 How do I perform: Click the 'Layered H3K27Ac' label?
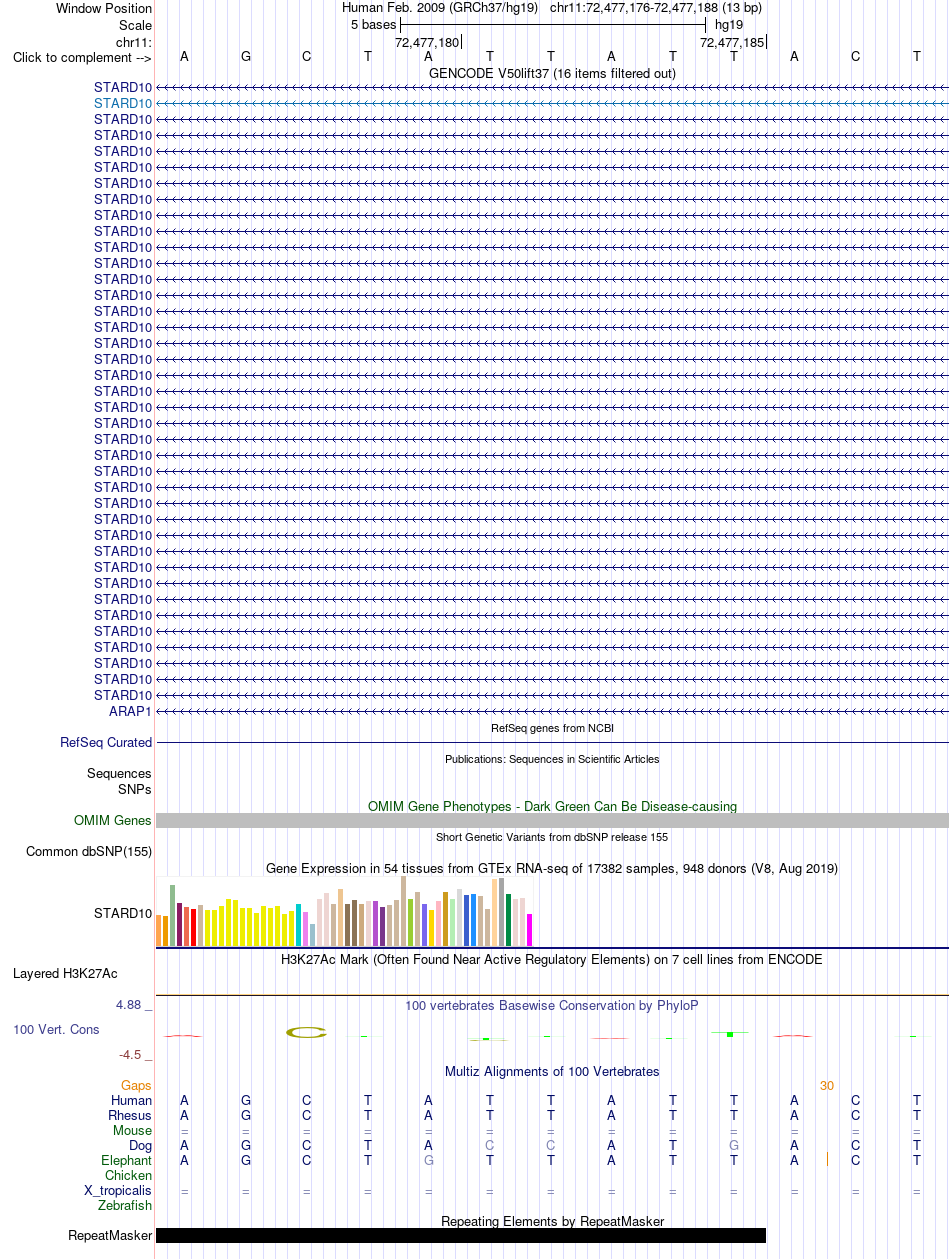click(x=65, y=973)
